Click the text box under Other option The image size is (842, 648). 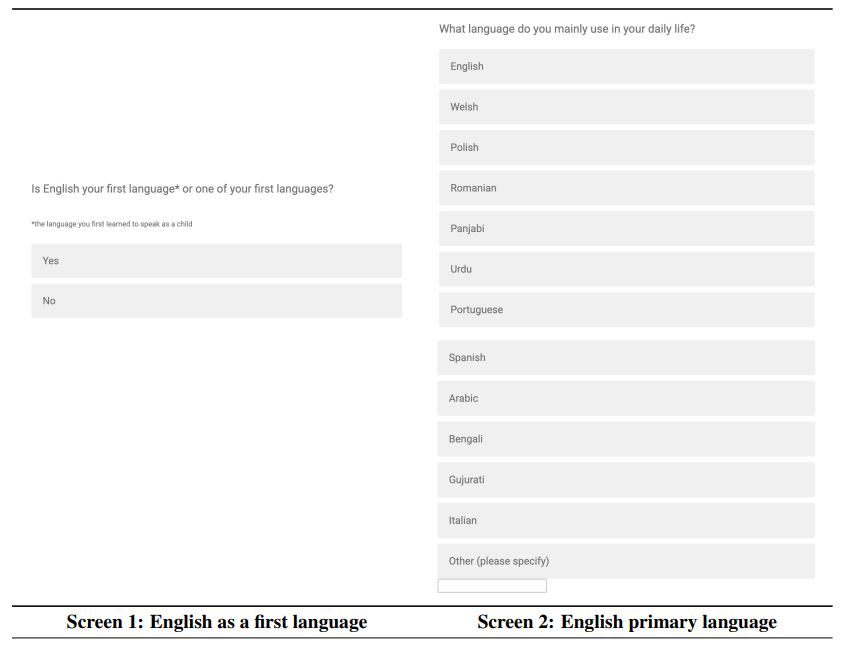pos(492,586)
